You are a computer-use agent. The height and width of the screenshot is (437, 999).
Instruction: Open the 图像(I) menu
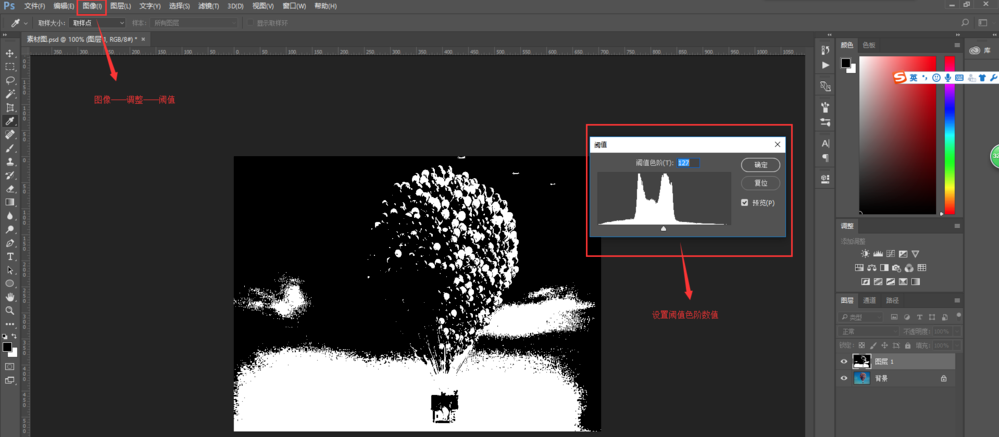(x=92, y=6)
